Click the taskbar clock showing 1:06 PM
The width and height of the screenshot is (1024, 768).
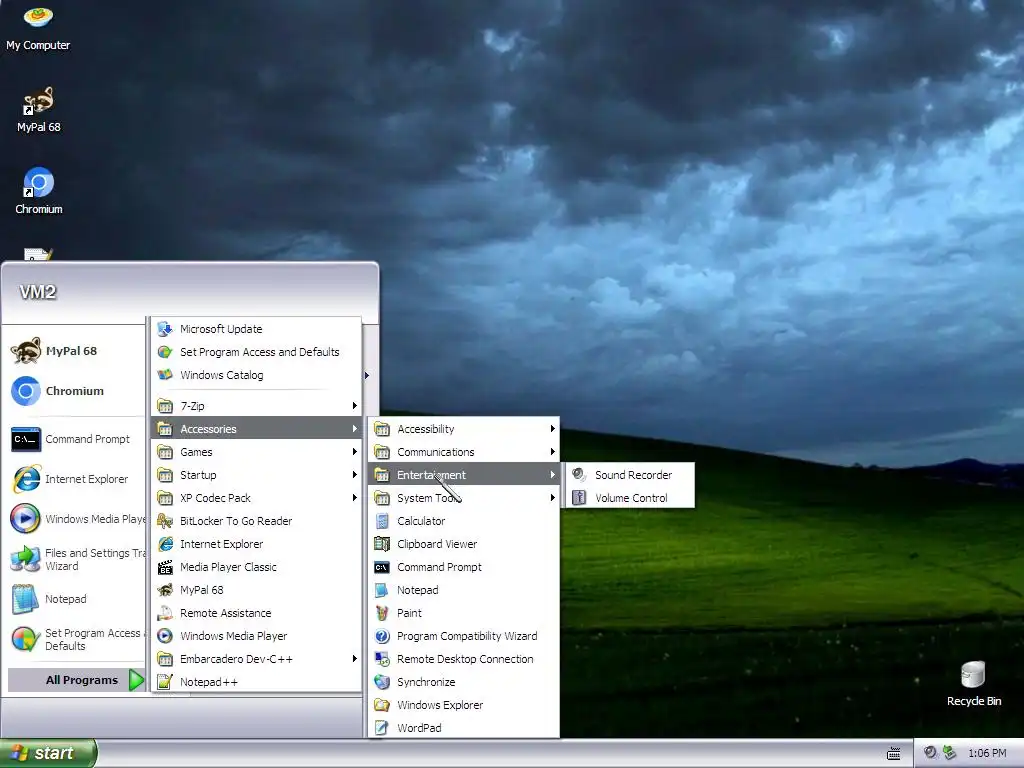987,754
